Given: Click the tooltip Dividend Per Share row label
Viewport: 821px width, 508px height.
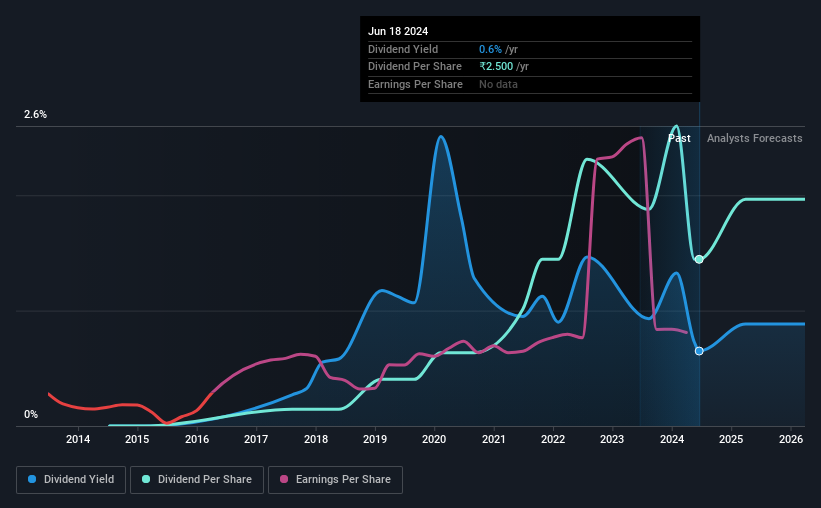Looking at the screenshot, I should (x=415, y=67).
